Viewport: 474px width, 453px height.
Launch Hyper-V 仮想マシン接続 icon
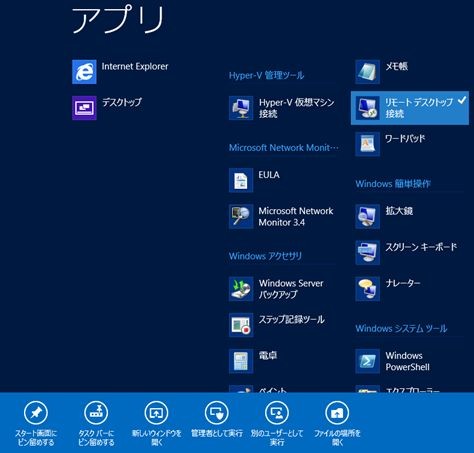tap(241, 108)
